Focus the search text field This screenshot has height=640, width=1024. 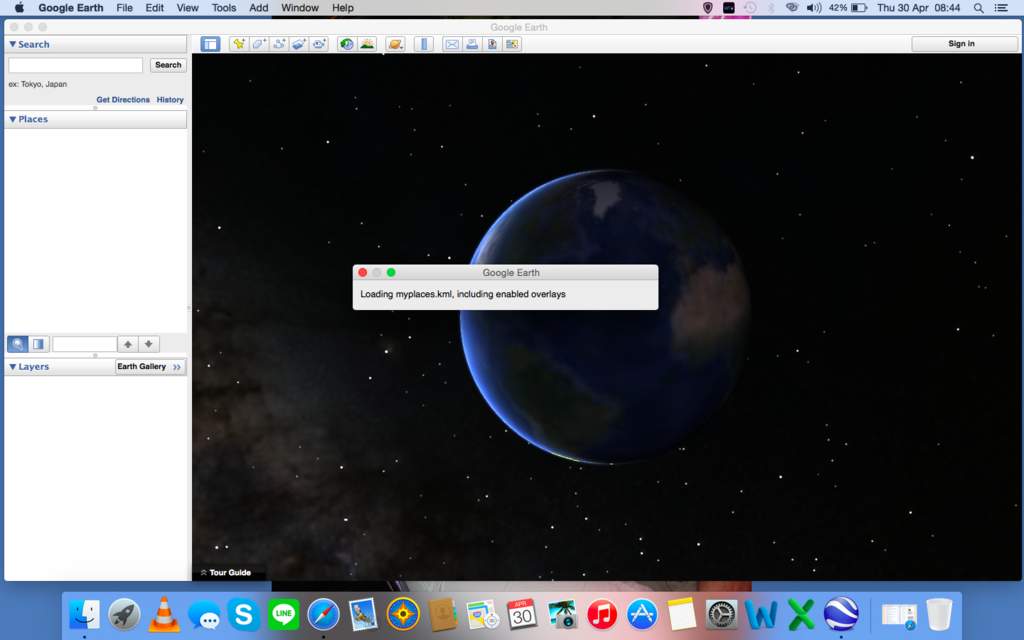(76, 65)
